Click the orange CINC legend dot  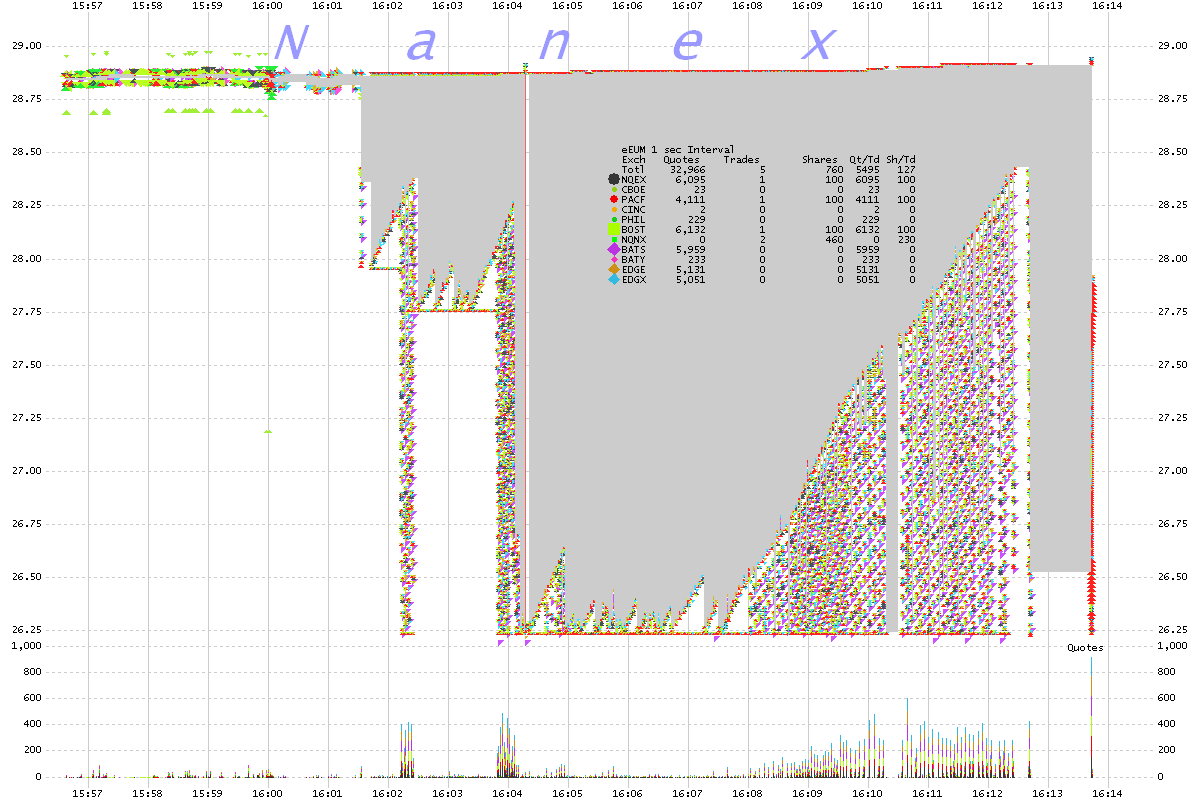(x=614, y=209)
